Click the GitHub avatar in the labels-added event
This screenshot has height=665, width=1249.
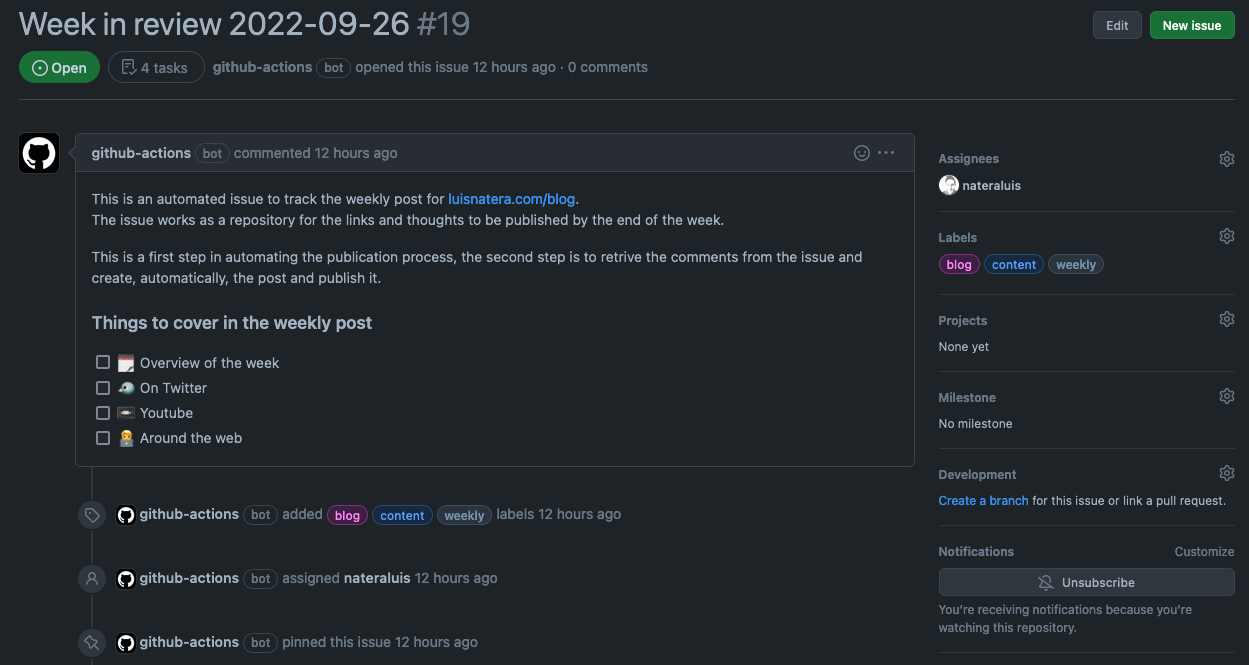coord(126,515)
